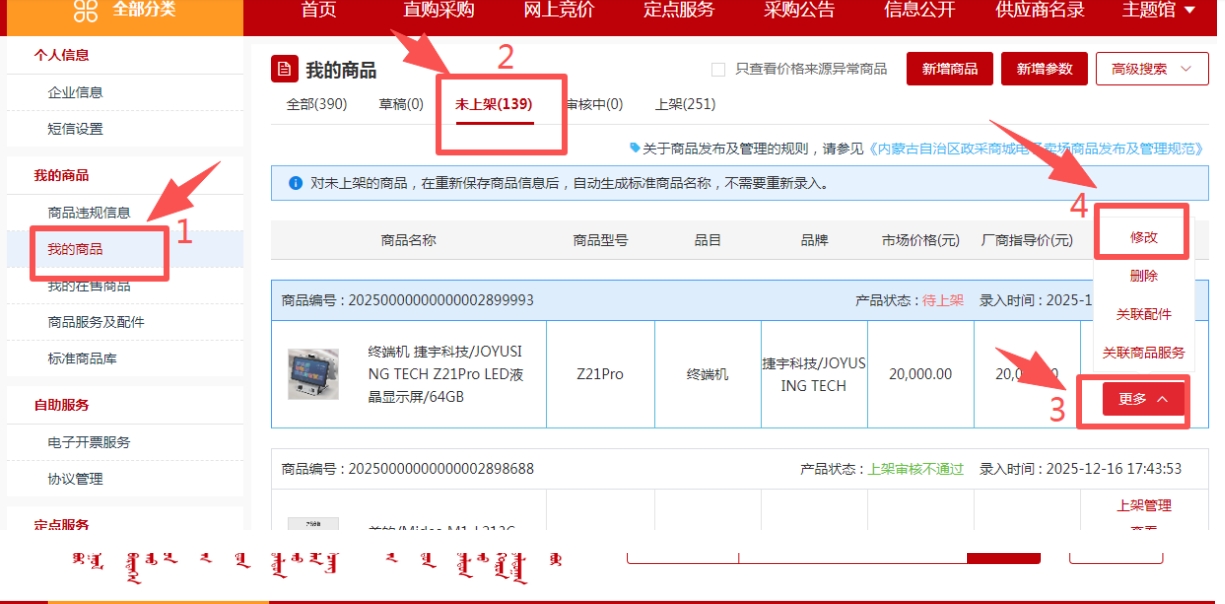Click the 新增参数 button
1225x604 pixels.
pyautogui.click(x=1044, y=69)
